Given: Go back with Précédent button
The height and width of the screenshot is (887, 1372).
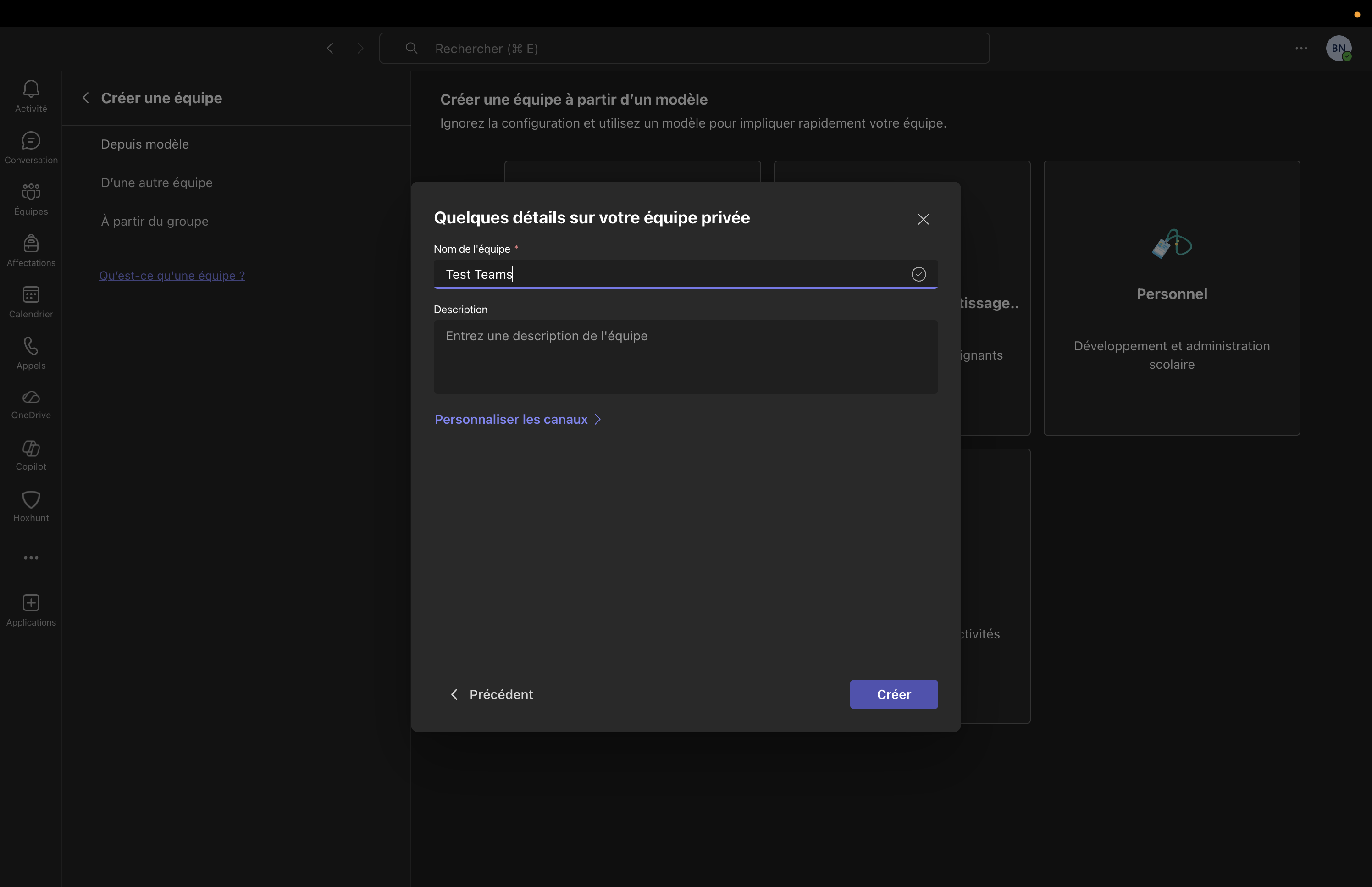Looking at the screenshot, I should 491,694.
